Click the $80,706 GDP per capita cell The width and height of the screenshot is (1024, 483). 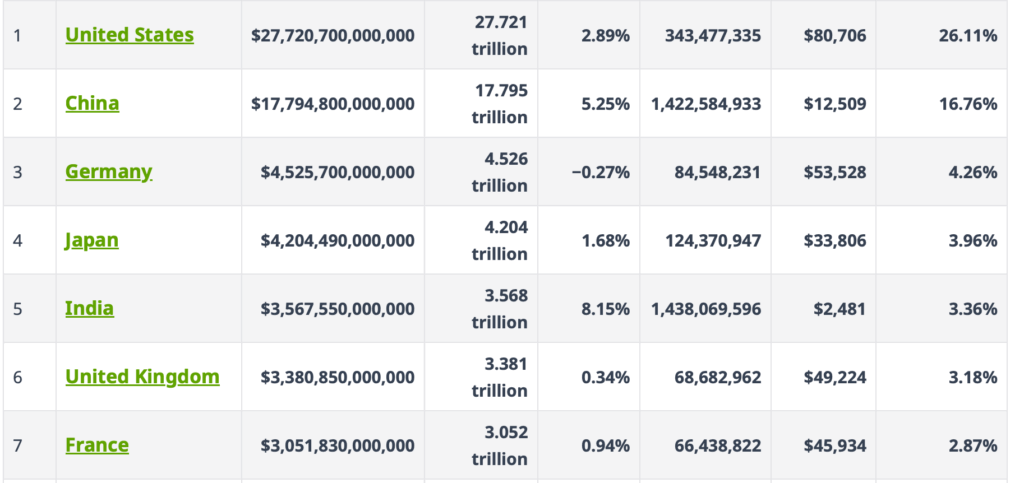tap(834, 36)
